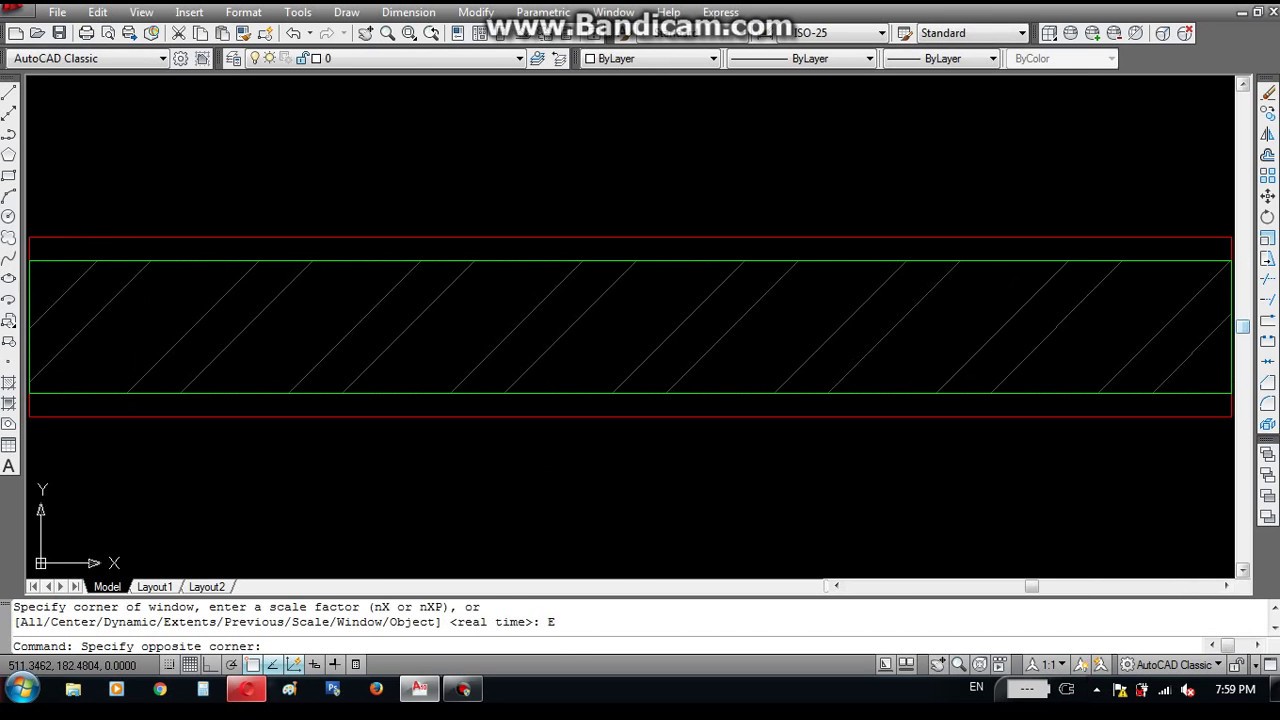Viewport: 1280px width, 720px height.
Task: Toggle Object Snap Tracking in status bar
Action: [x=273, y=665]
